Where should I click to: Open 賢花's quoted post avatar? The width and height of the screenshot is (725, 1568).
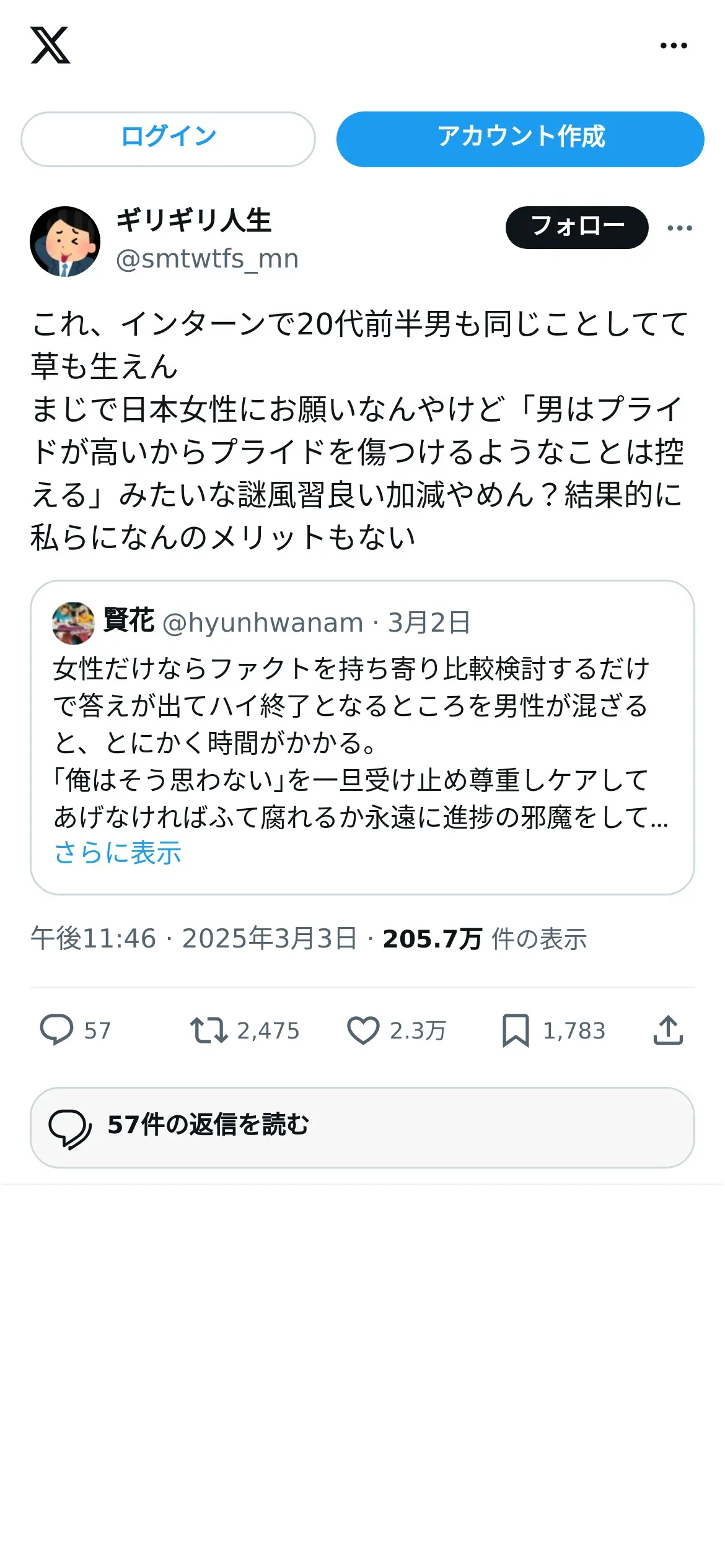tap(74, 623)
